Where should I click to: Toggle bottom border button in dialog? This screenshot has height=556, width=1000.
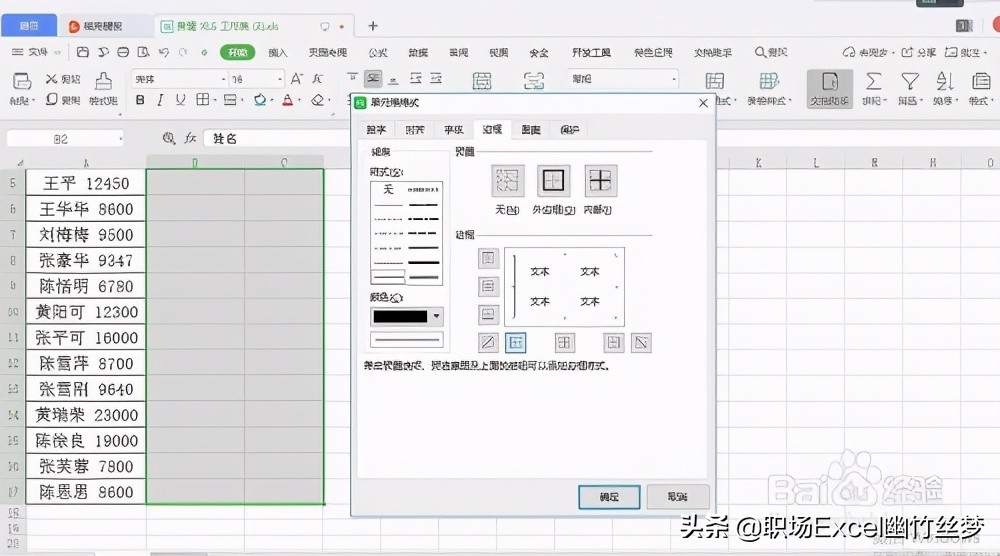pos(488,314)
